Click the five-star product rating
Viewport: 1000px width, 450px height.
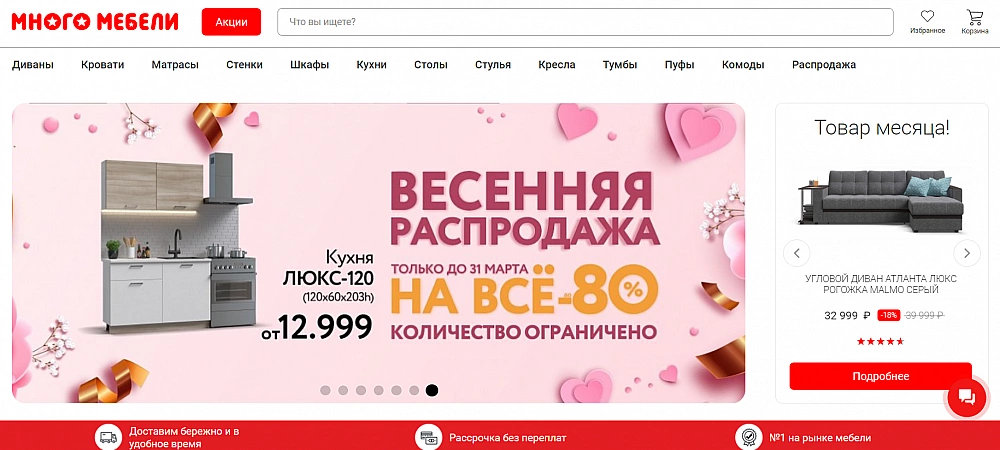click(x=881, y=342)
